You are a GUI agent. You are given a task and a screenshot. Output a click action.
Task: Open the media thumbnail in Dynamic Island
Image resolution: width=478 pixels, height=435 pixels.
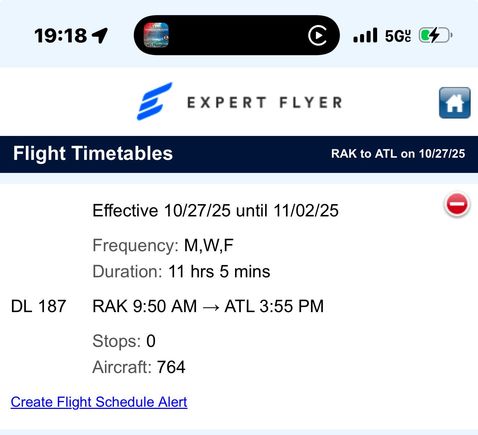pos(156,35)
